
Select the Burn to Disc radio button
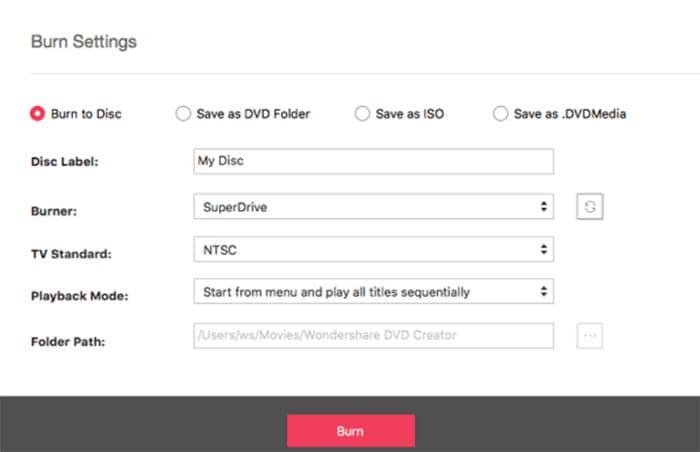[x=38, y=113]
